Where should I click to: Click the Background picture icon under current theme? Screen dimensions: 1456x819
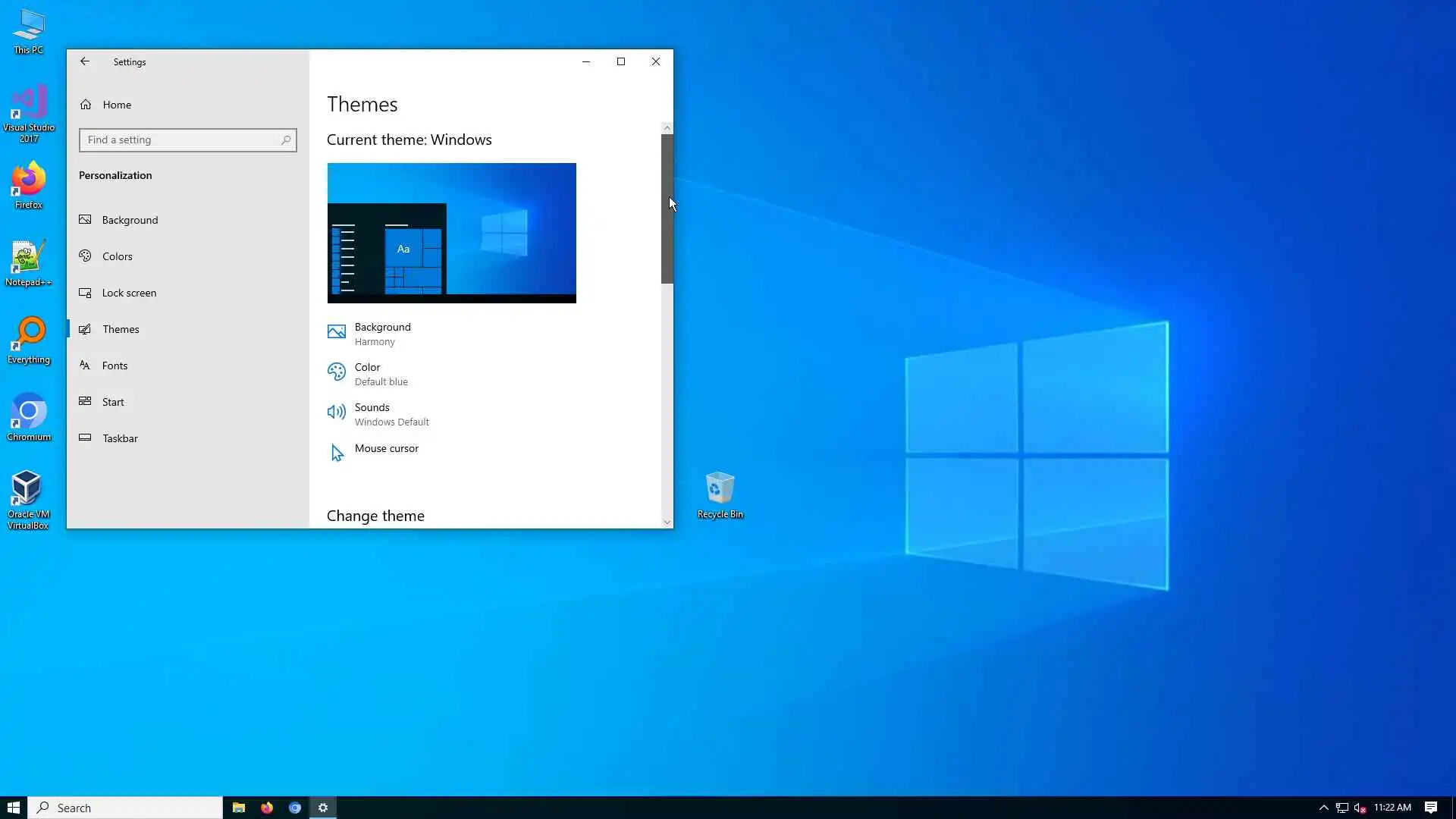click(336, 332)
